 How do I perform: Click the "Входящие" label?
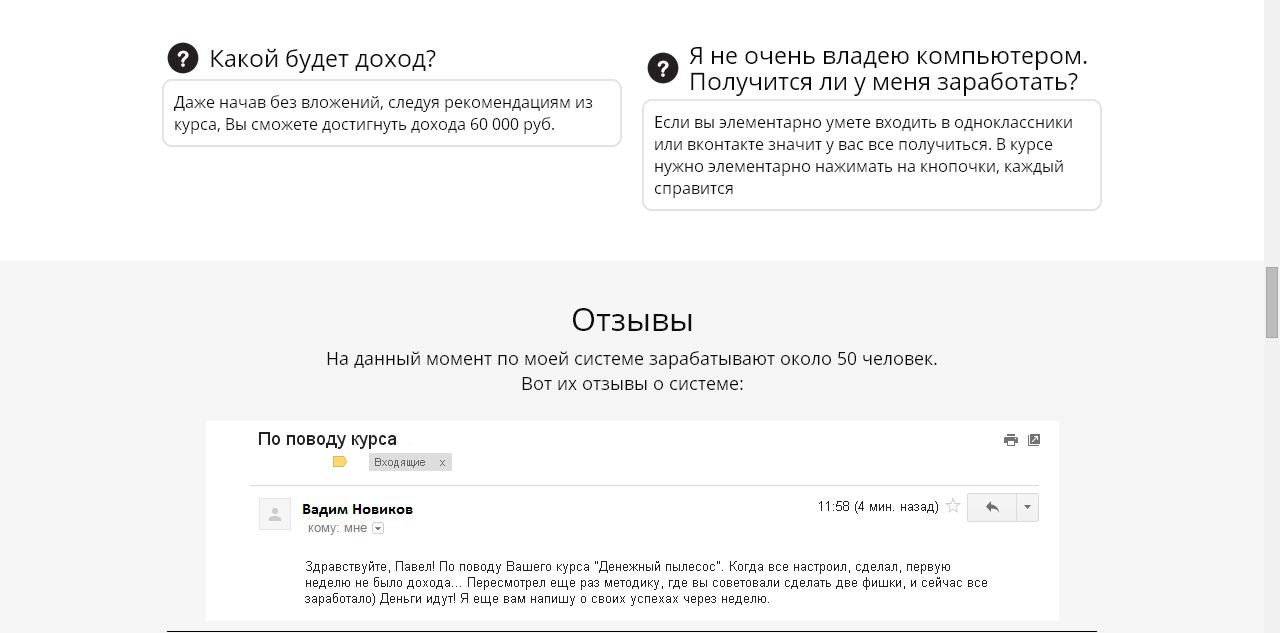pyautogui.click(x=399, y=461)
